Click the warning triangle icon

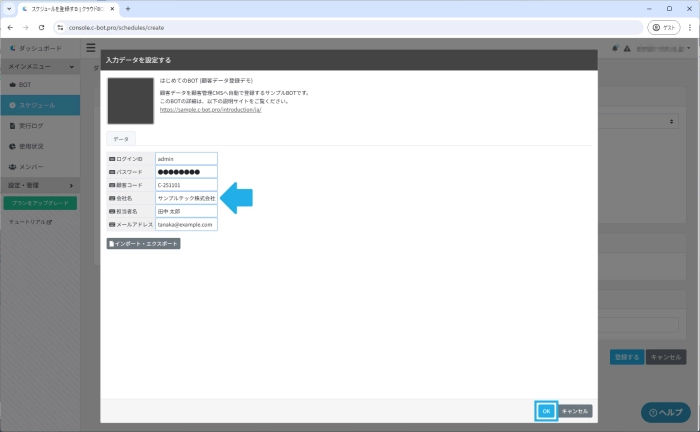coord(625,48)
